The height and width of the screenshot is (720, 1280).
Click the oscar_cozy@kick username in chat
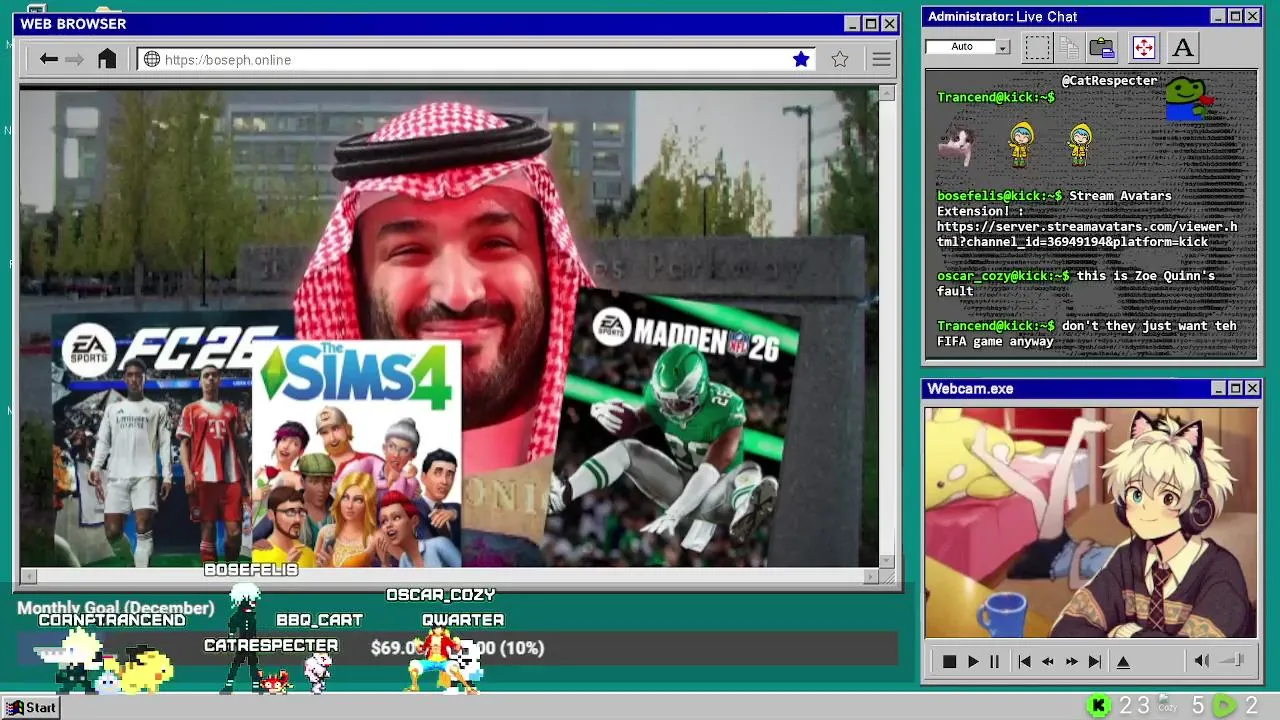[1003, 276]
